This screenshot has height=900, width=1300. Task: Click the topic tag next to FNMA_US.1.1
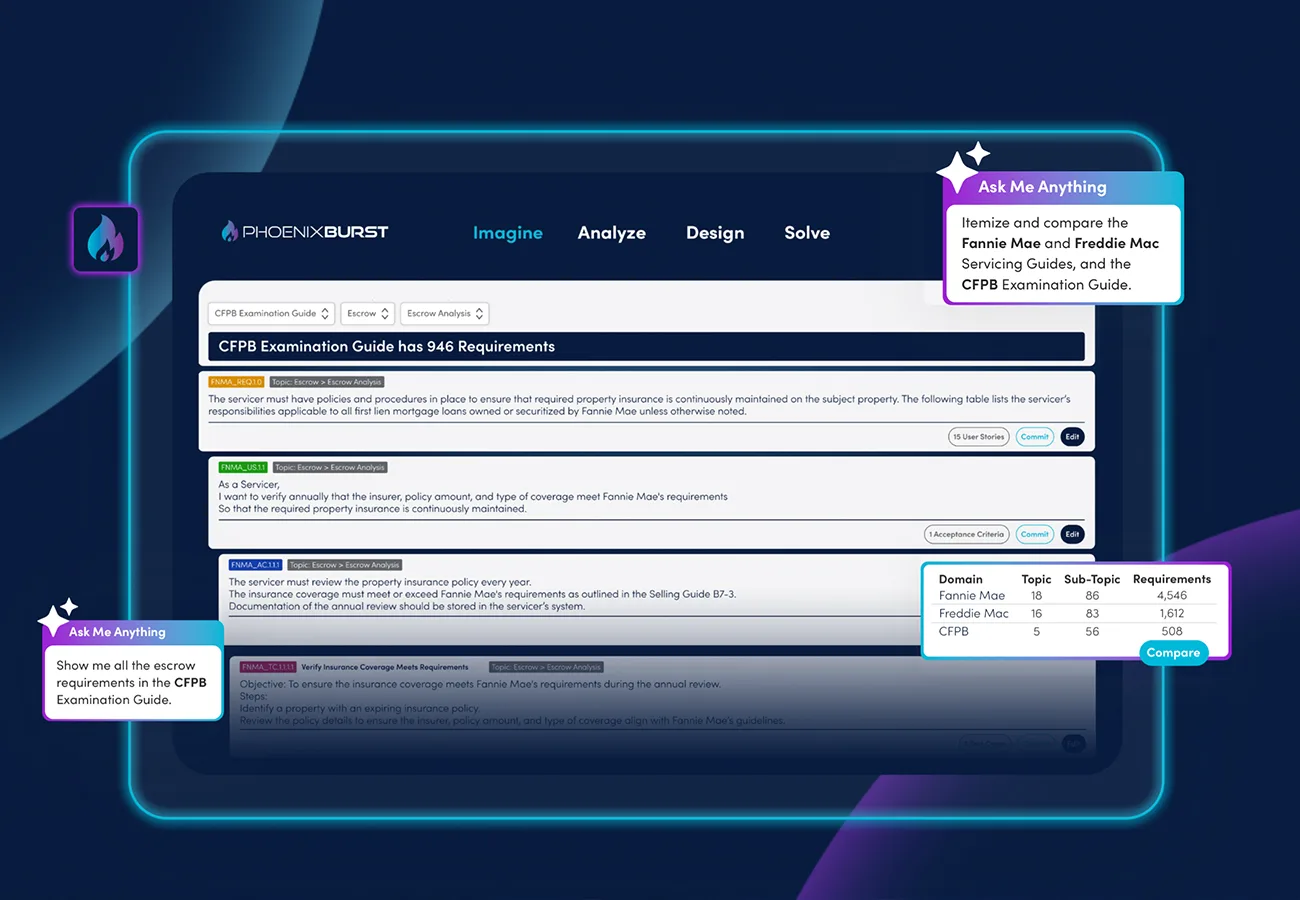331,467
